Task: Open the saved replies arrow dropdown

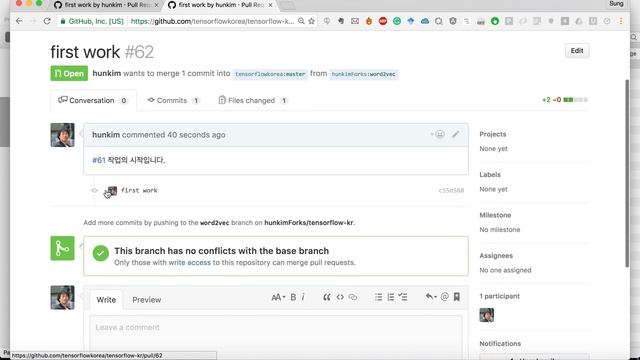Action: tap(431, 297)
